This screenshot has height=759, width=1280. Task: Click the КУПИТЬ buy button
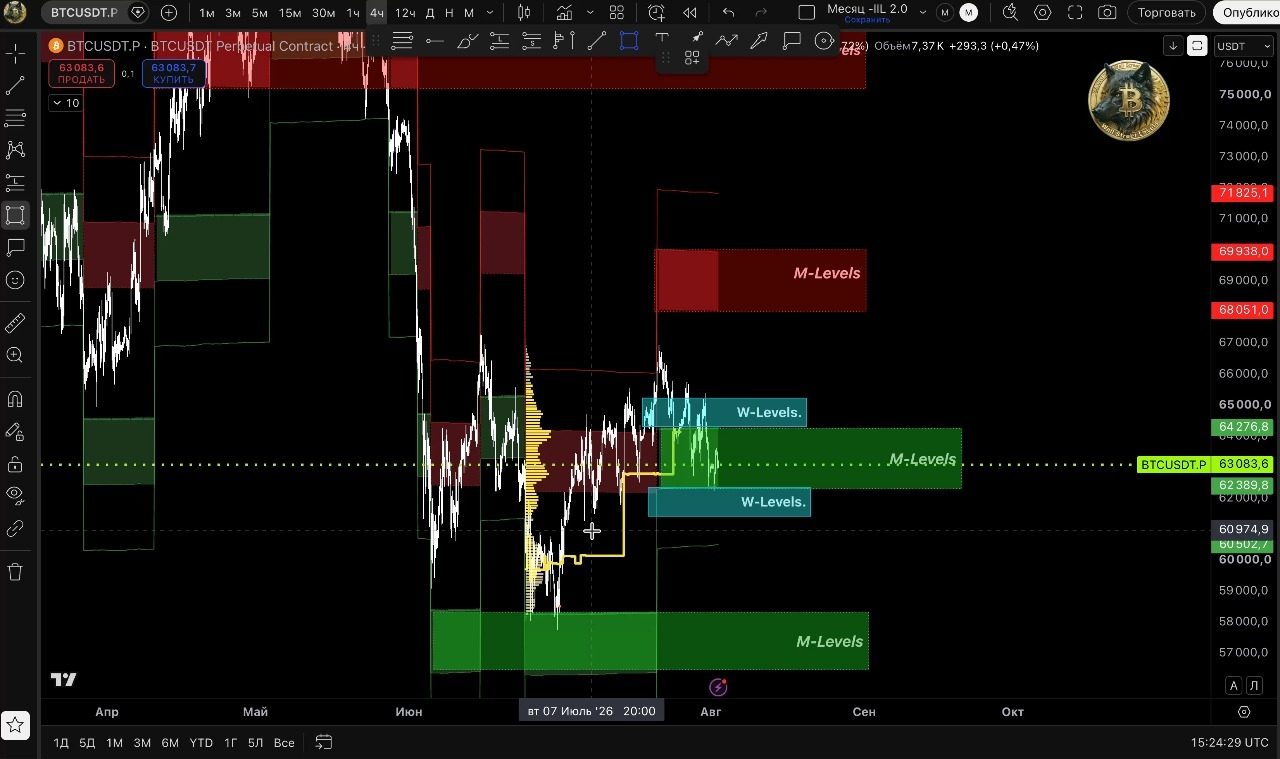(173, 73)
